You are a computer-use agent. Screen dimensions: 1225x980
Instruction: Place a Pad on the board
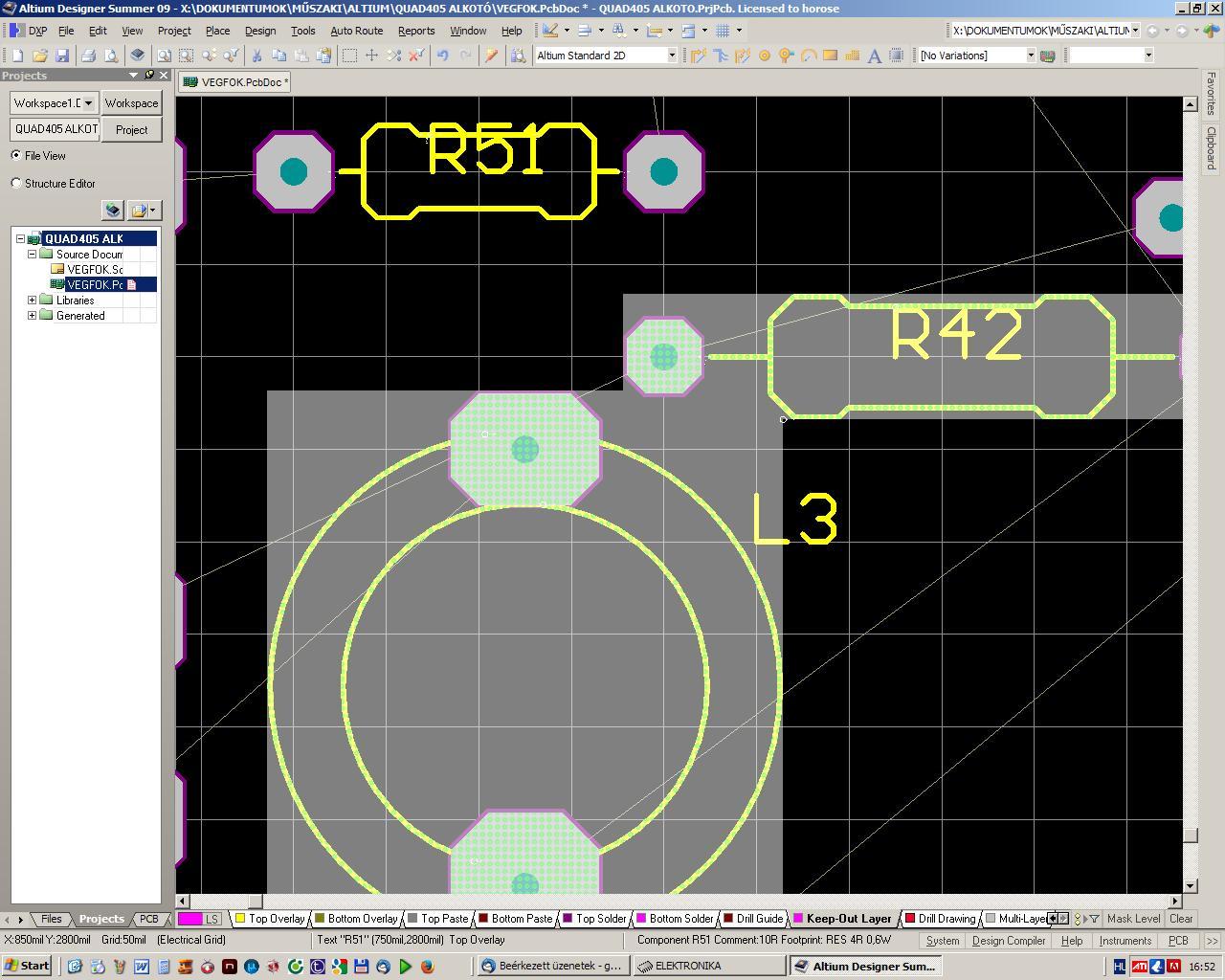coord(765,56)
